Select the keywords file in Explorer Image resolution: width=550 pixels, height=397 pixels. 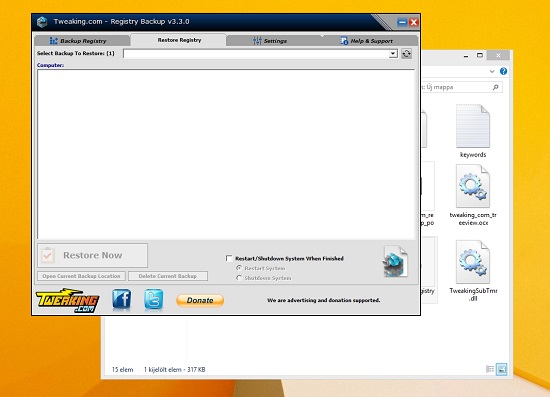click(x=473, y=131)
